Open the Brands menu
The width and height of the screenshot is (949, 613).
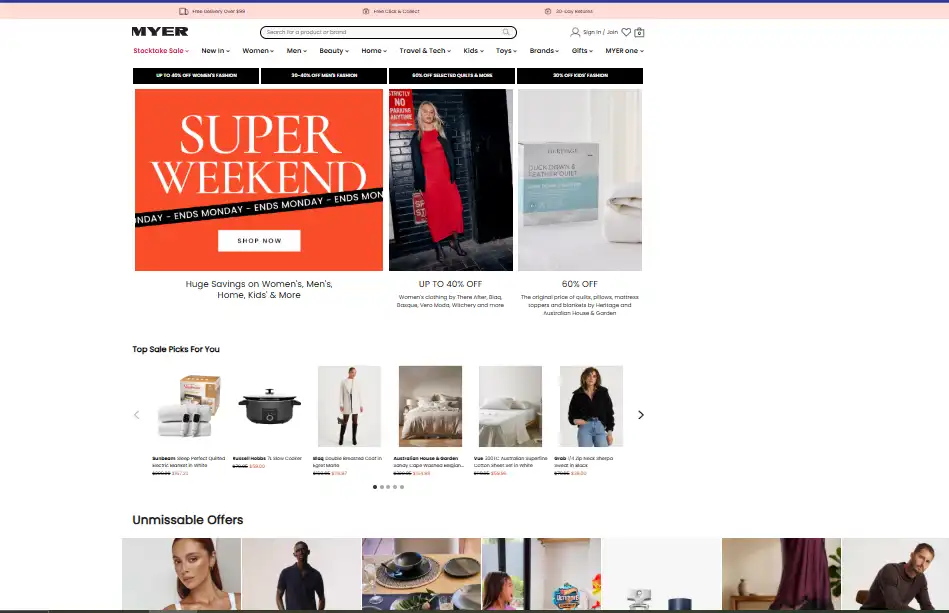tap(544, 51)
